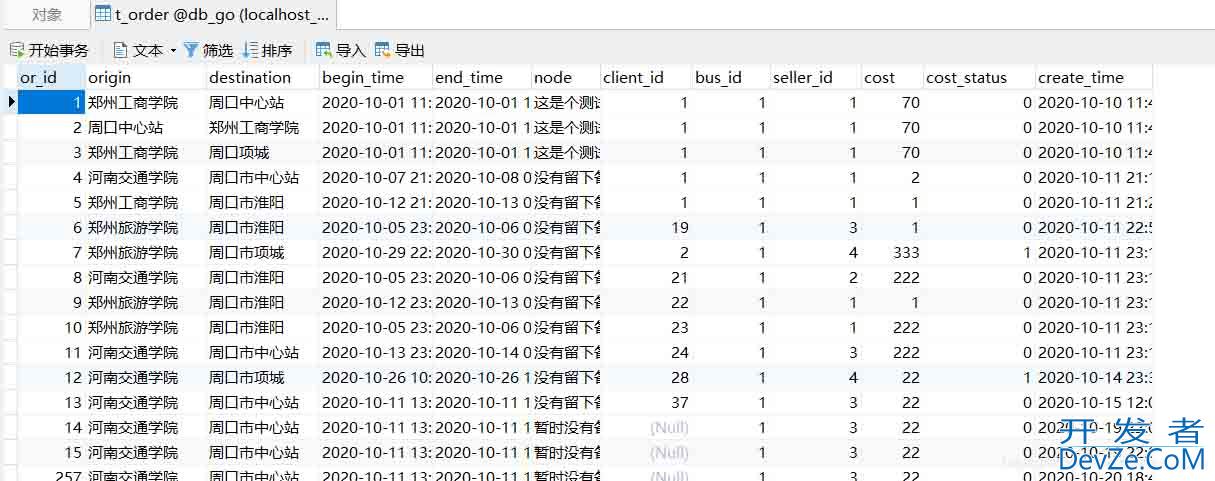Click begin_time cell in row 7 (2020-10-29)
Viewport: 1215px width, 481px height.
[x=375, y=252]
